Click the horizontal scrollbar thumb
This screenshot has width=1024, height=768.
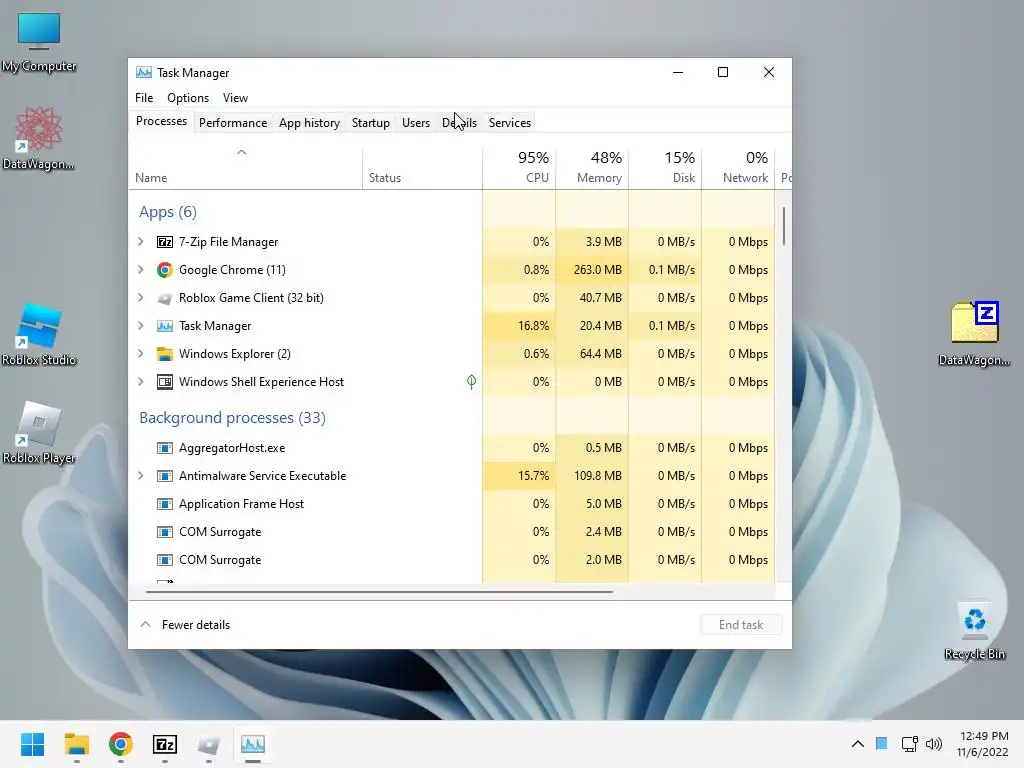click(x=379, y=592)
